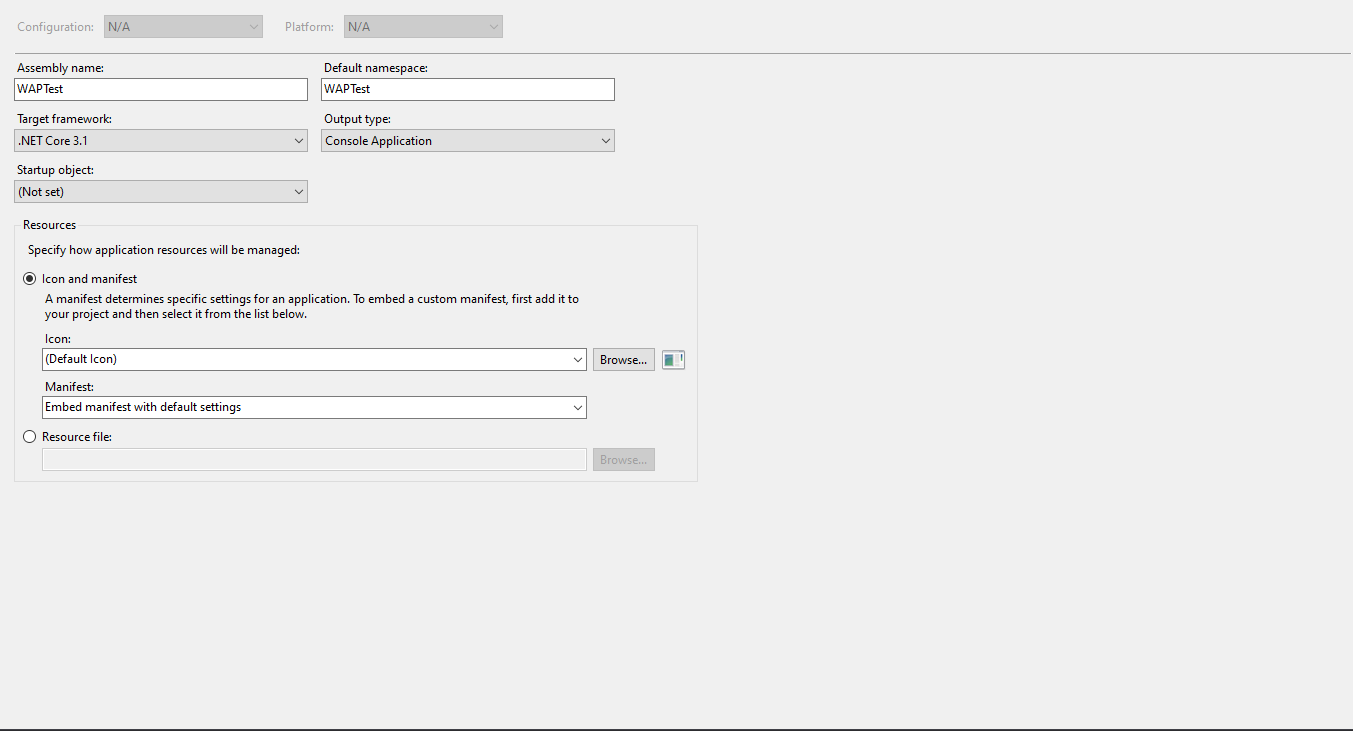The height and width of the screenshot is (731, 1353).
Task: Select the "Resource file" radio button
Action: coord(29,436)
